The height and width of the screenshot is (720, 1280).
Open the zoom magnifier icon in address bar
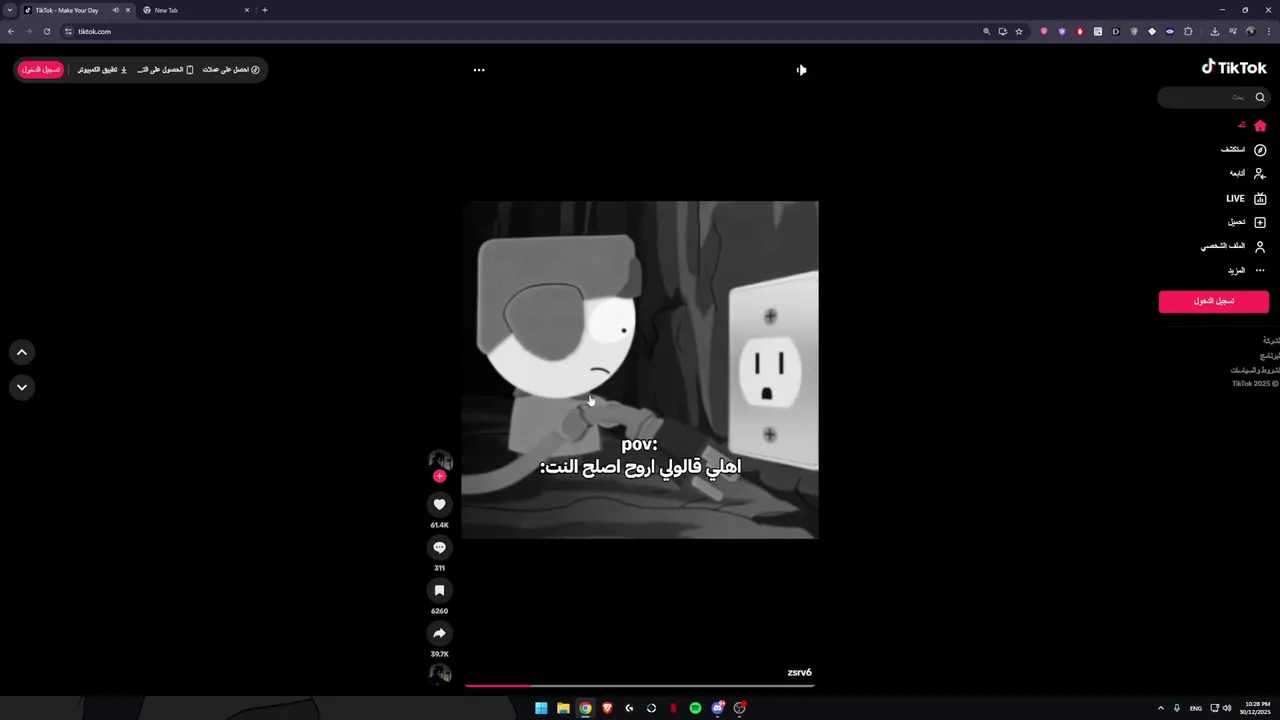pyautogui.click(x=986, y=31)
